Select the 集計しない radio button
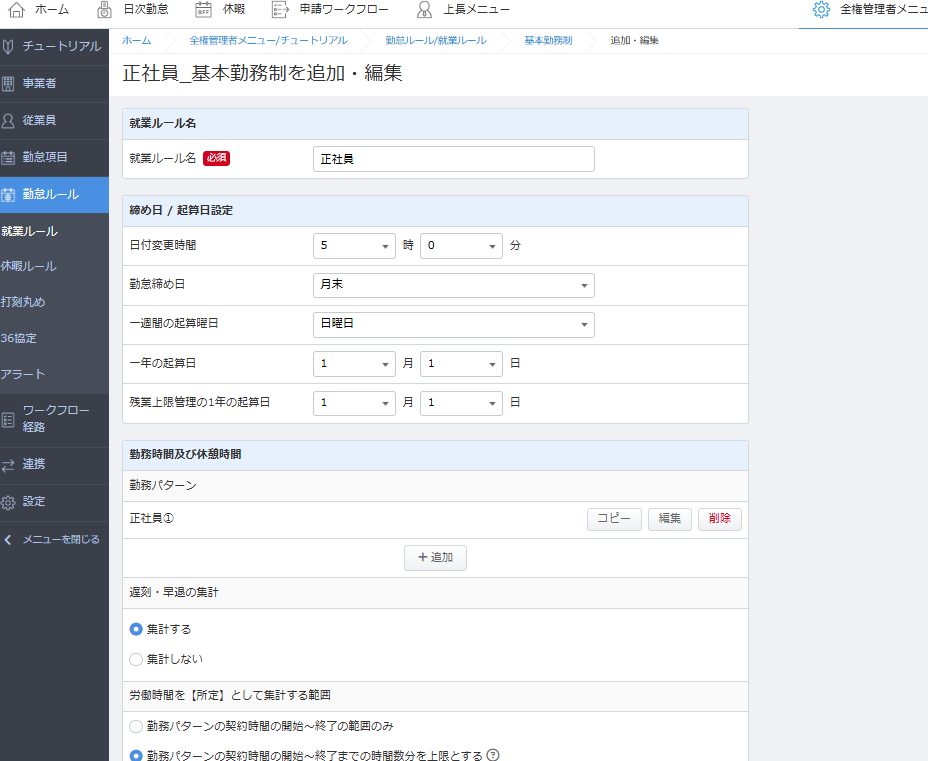Viewport: 928px width, 761px height. pyautogui.click(x=137, y=659)
